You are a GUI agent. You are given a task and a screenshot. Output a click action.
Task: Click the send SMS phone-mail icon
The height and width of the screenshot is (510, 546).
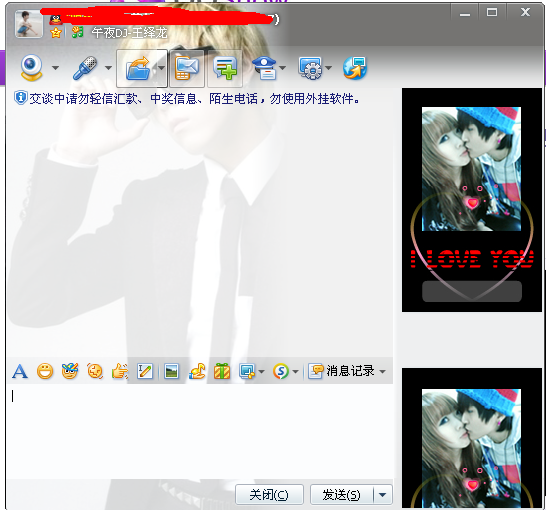click(x=187, y=68)
